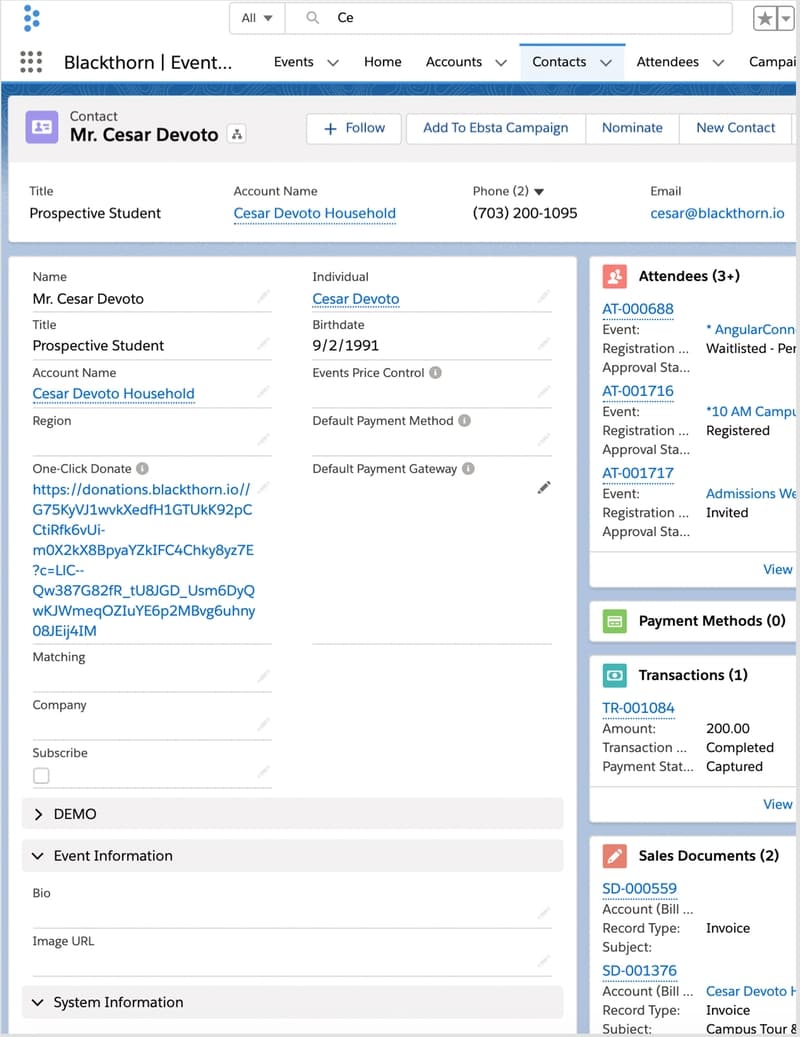Open transaction TR-001084
The image size is (800, 1037).
(x=638, y=708)
